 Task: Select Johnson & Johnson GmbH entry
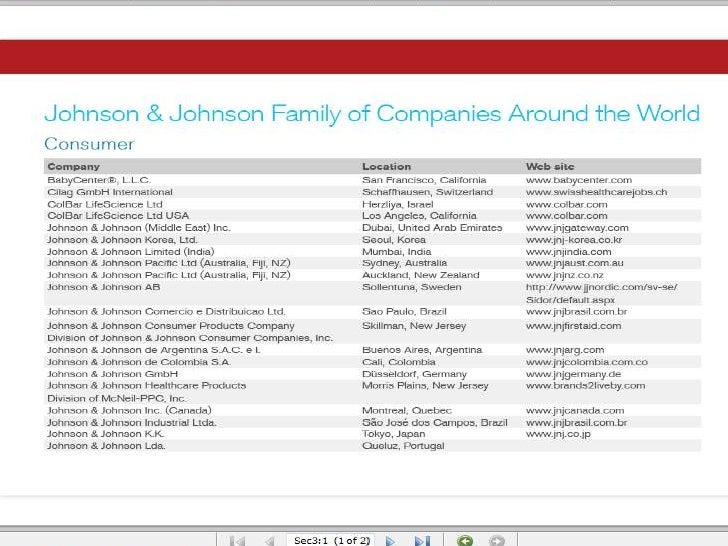pyautogui.click(x=112, y=374)
